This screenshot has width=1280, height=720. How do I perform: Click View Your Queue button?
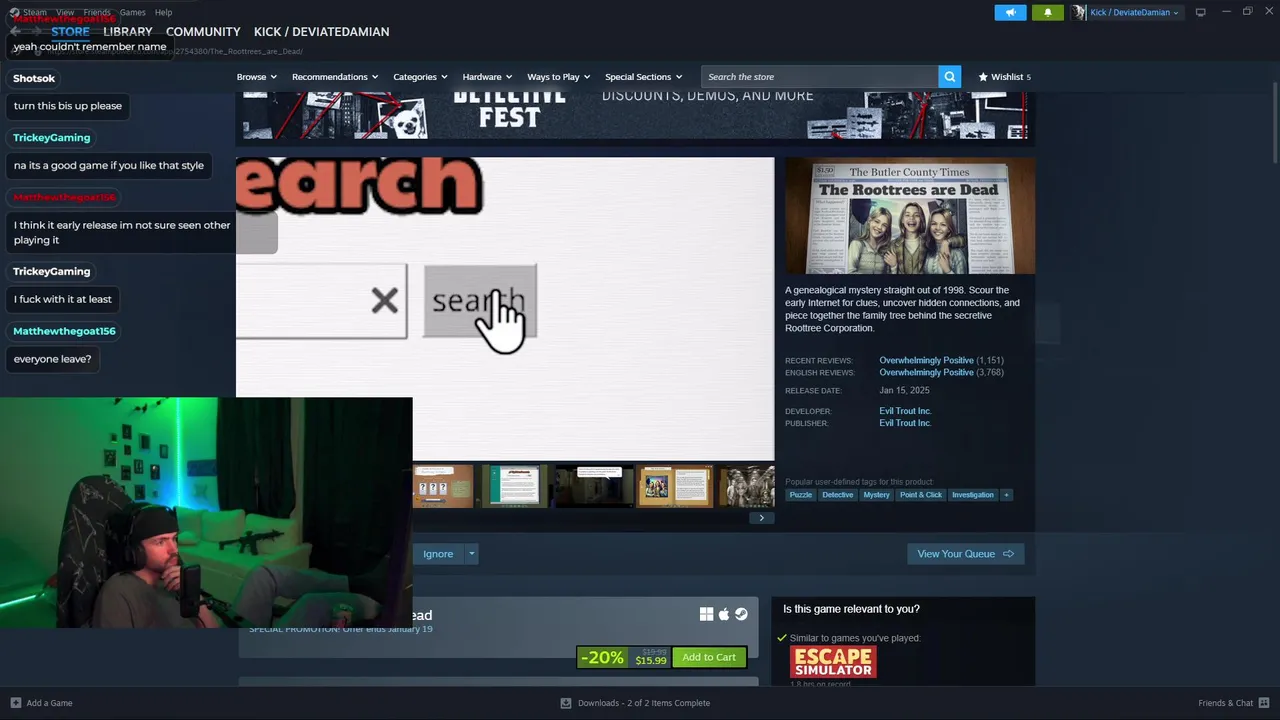(x=965, y=554)
